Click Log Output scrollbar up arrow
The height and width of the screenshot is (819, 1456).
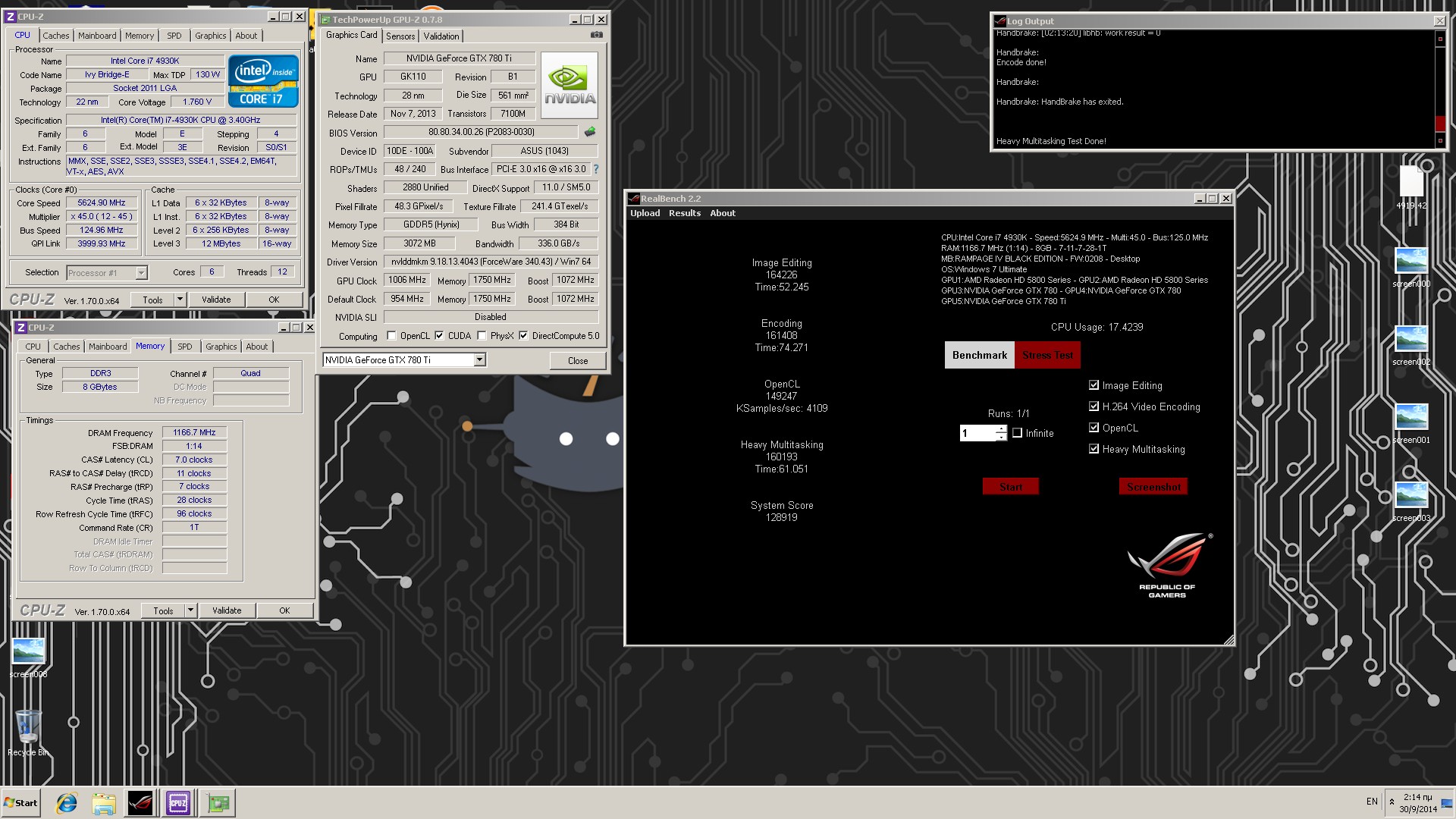click(x=1440, y=39)
